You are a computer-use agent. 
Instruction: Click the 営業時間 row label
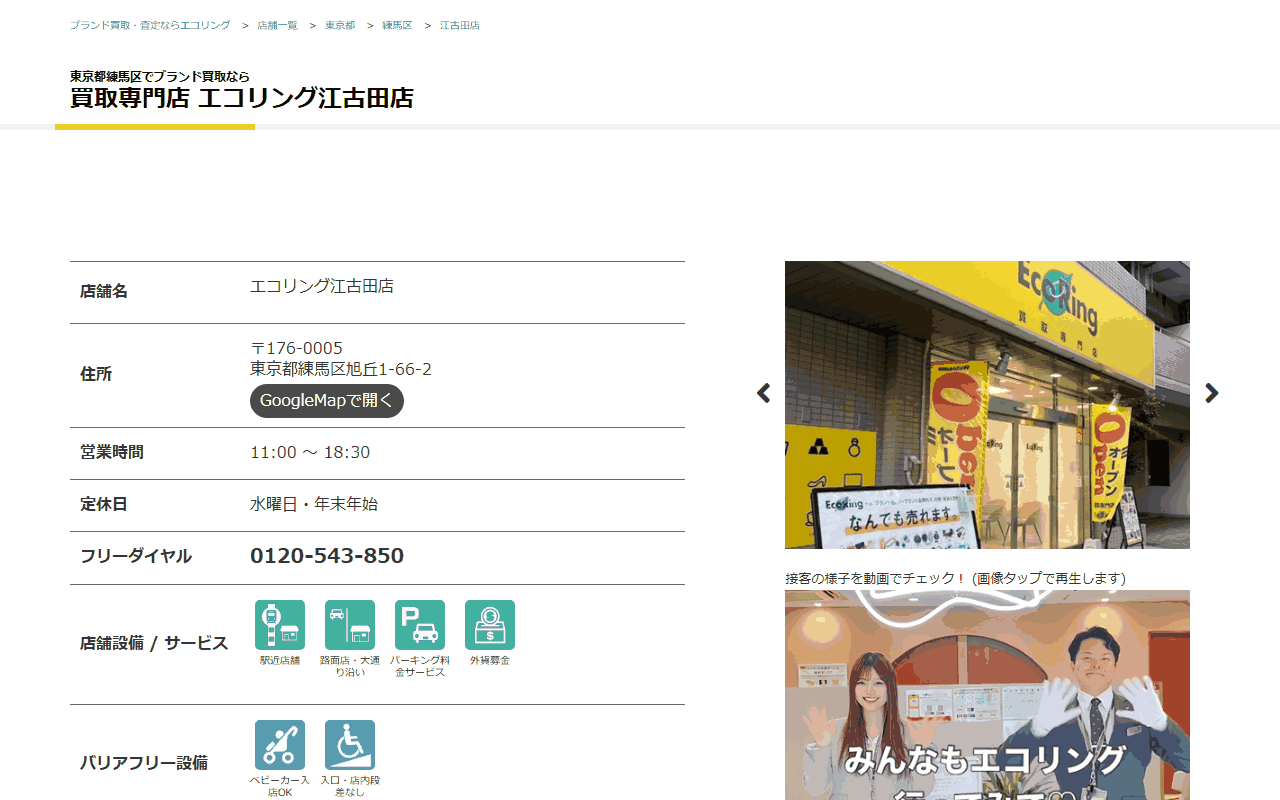tap(112, 452)
